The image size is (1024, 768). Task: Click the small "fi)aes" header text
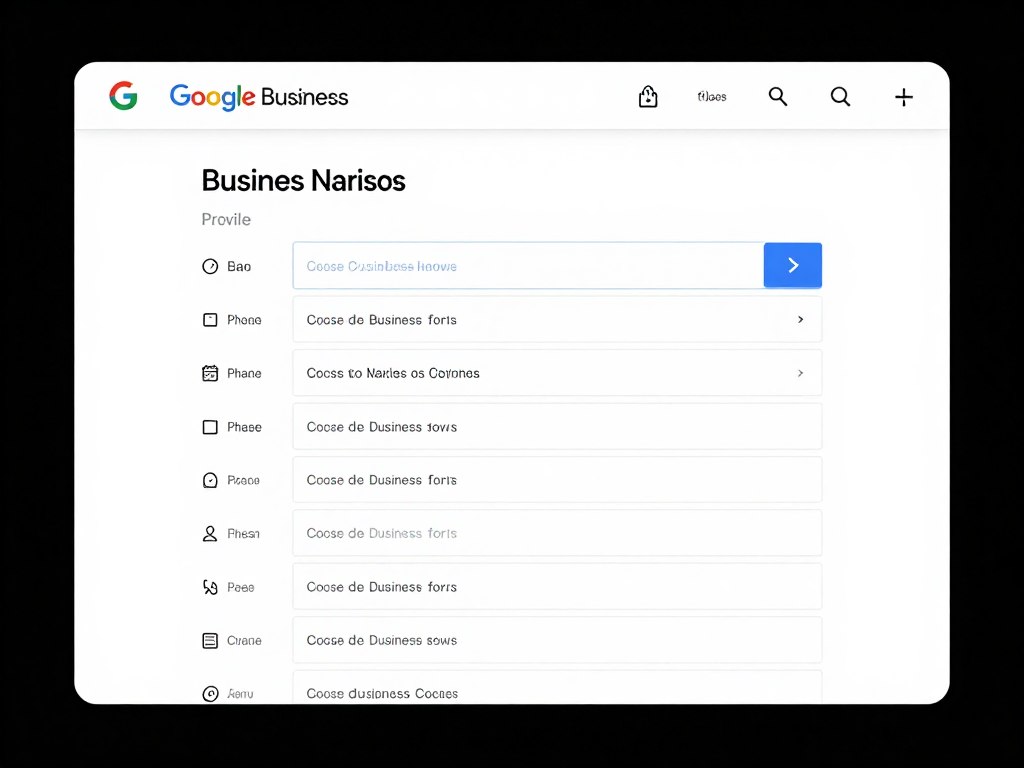[x=712, y=97]
